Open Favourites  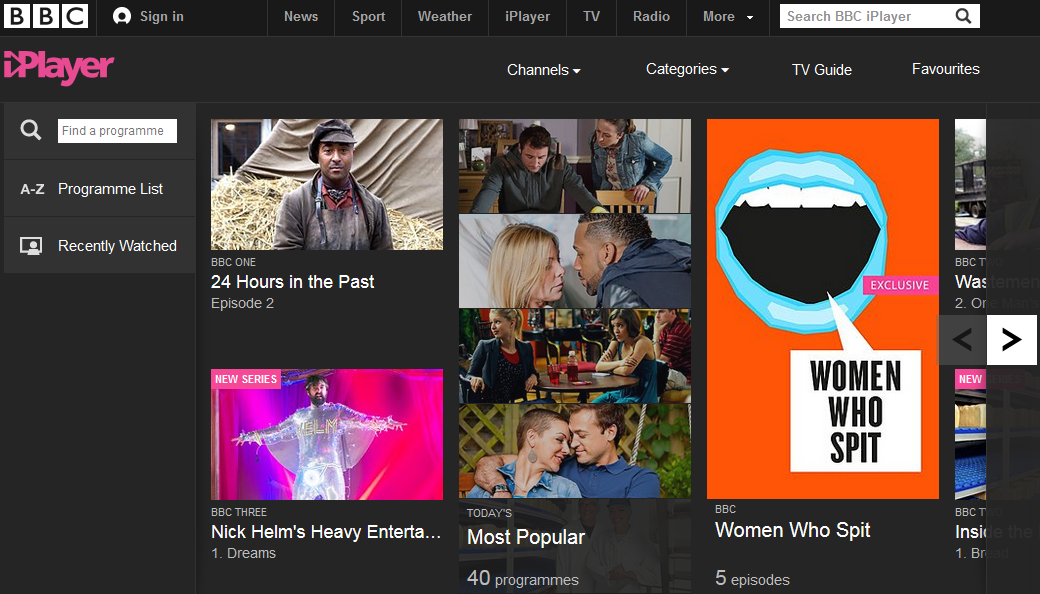coord(946,69)
